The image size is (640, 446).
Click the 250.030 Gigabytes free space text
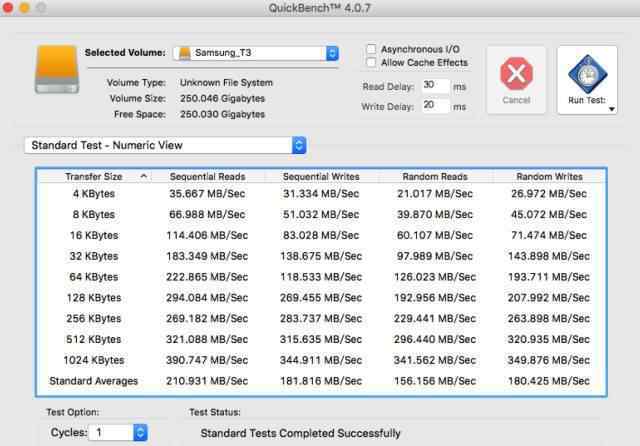click(x=222, y=114)
